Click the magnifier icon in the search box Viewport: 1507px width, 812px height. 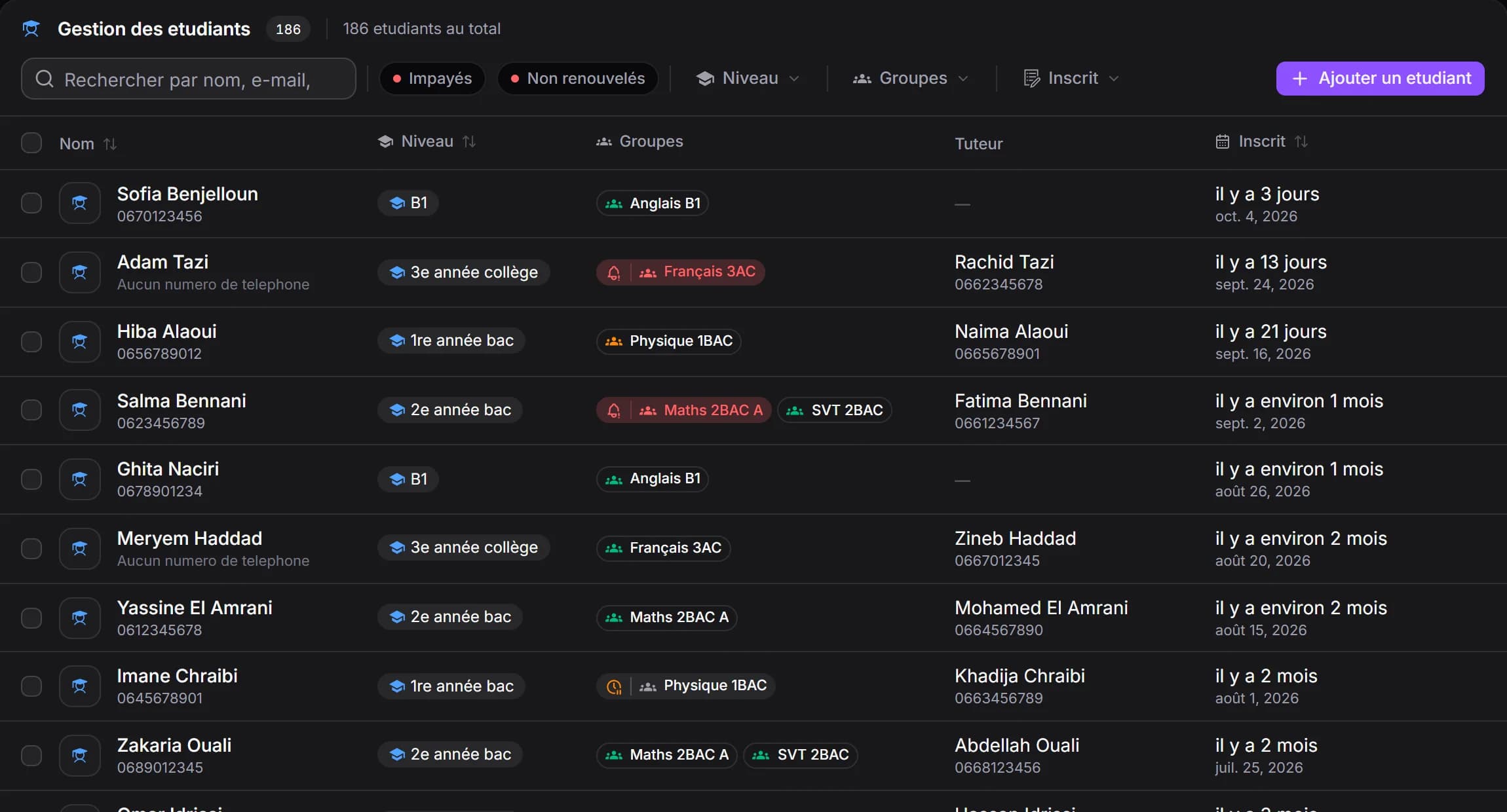pyautogui.click(x=45, y=79)
